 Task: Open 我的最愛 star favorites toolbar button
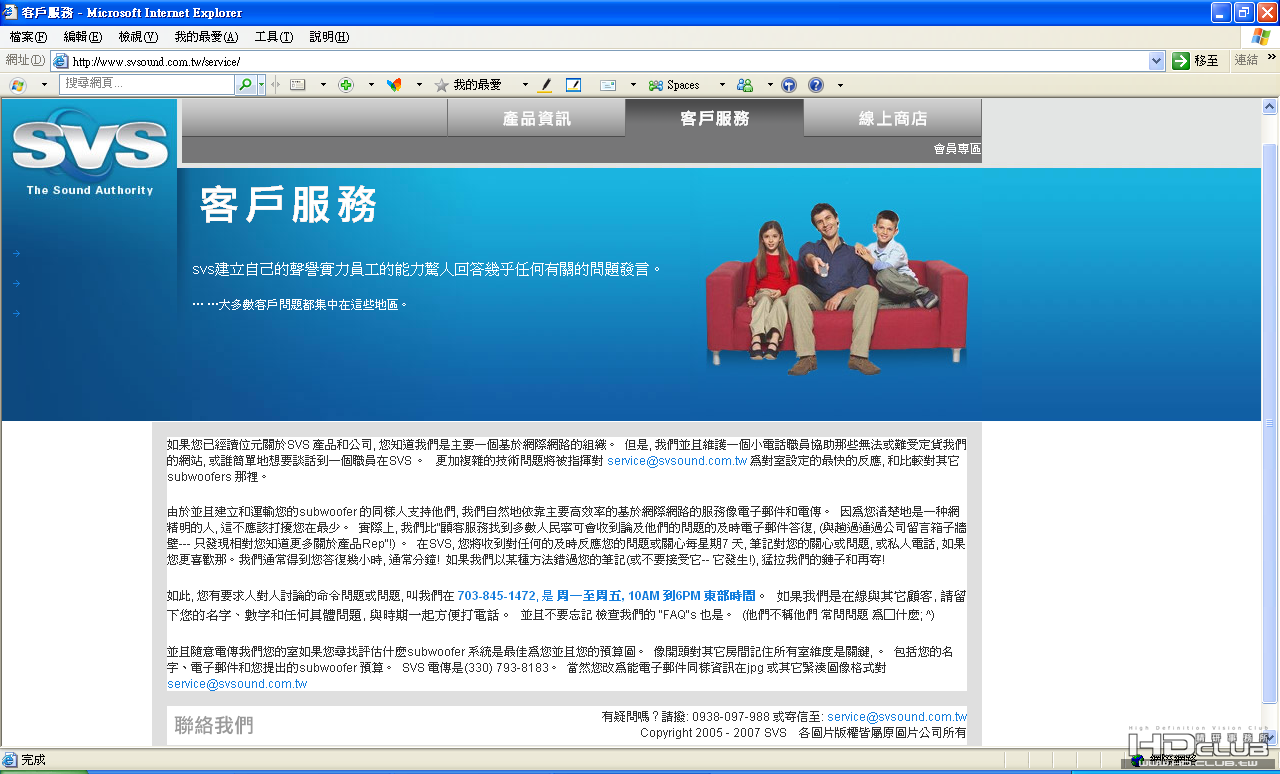[x=468, y=85]
